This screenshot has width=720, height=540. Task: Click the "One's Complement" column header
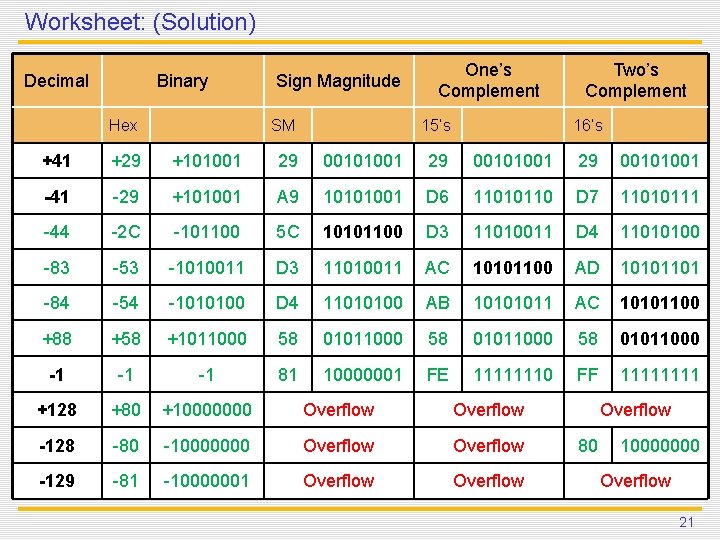click(x=489, y=81)
